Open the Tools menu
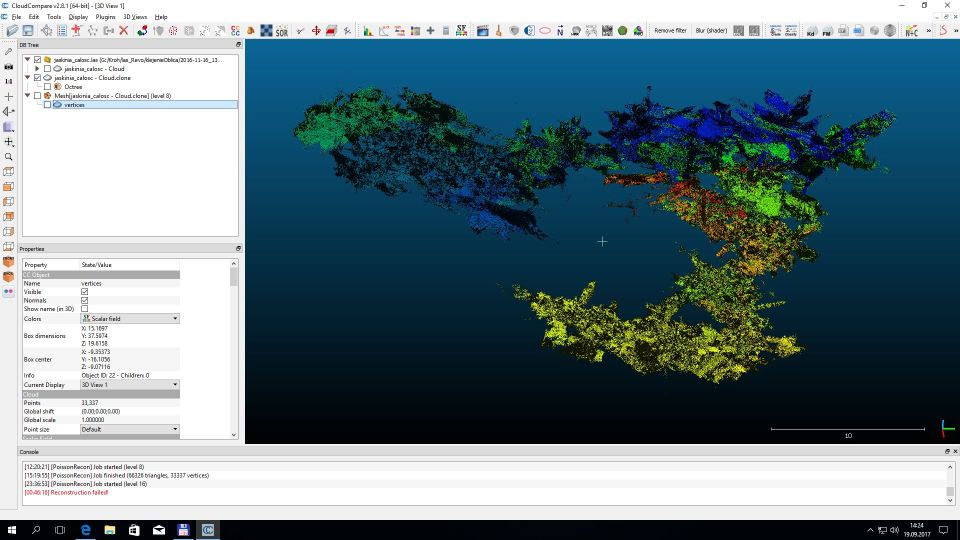The height and width of the screenshot is (540, 960). (x=54, y=17)
